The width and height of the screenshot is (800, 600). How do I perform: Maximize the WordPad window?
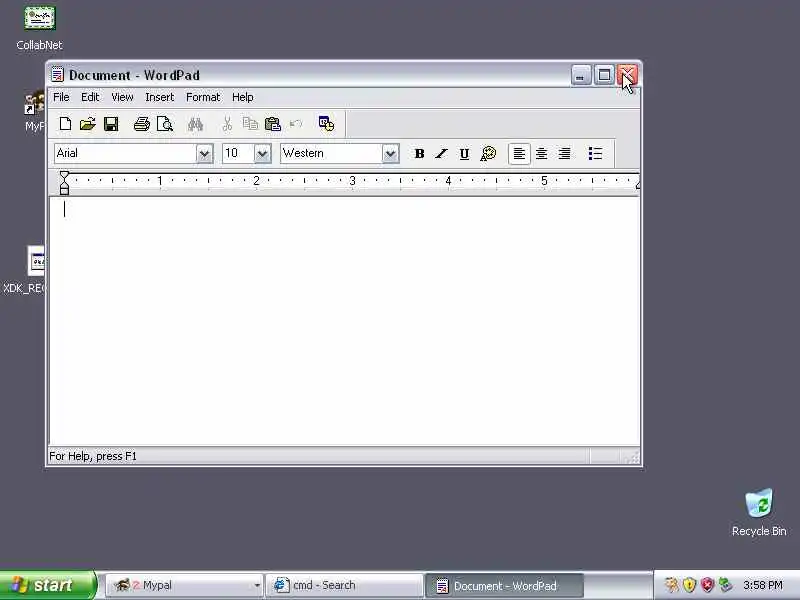coord(604,76)
